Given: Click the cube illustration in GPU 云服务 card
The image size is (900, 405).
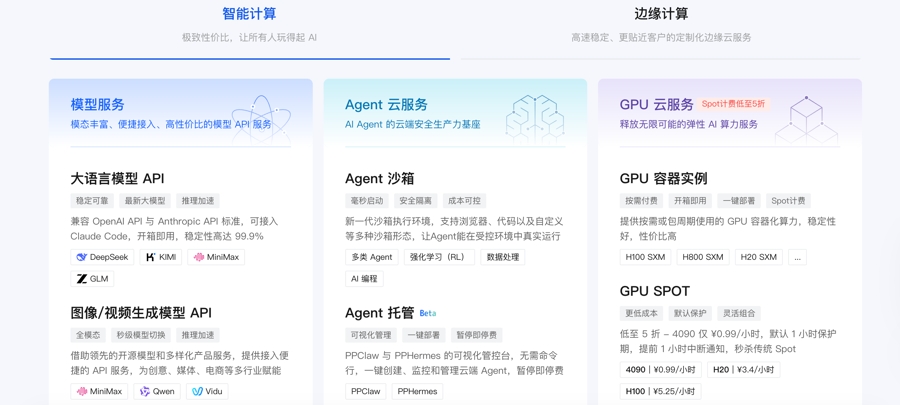Looking at the screenshot, I should (805, 118).
